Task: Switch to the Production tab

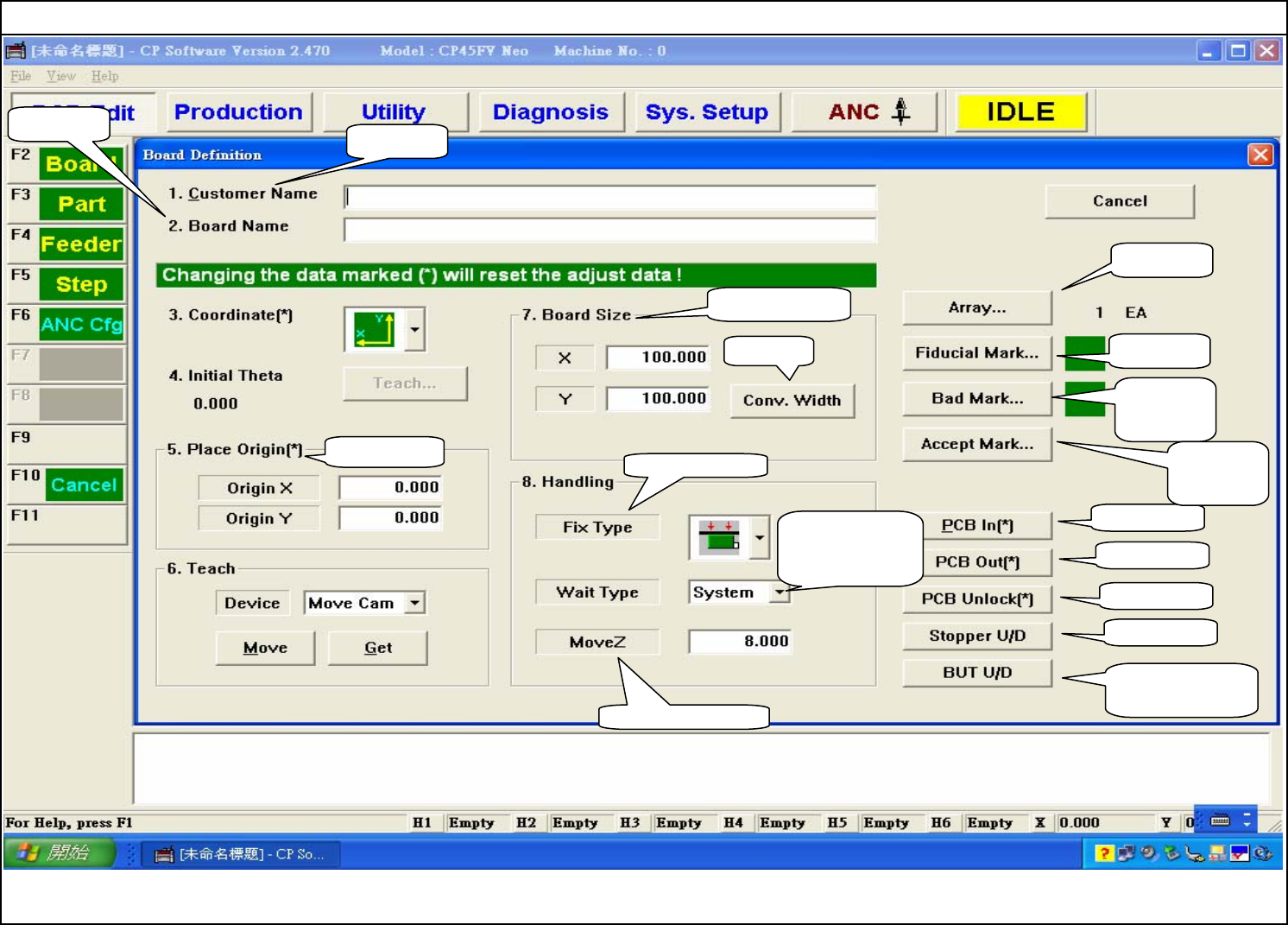Action: pyautogui.click(x=238, y=112)
